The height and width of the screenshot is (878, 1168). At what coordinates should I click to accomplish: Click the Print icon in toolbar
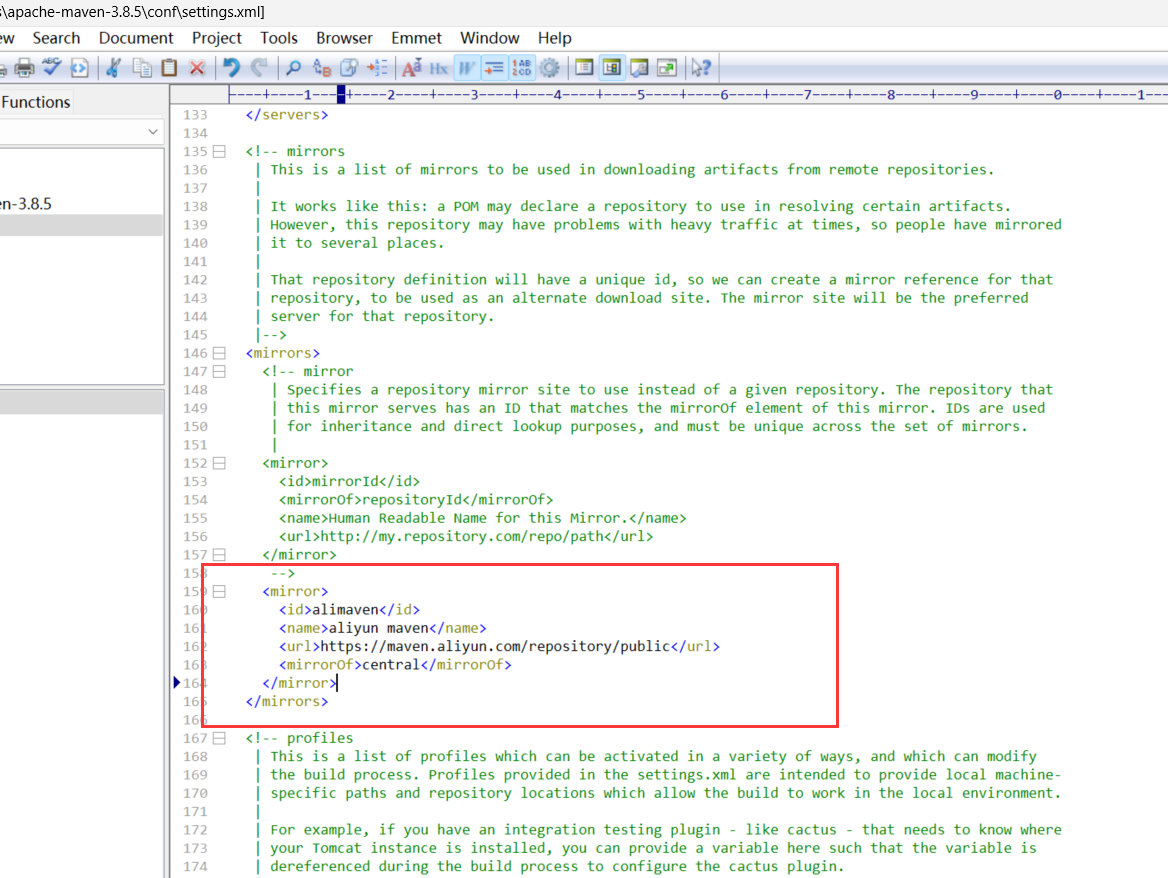(24, 68)
